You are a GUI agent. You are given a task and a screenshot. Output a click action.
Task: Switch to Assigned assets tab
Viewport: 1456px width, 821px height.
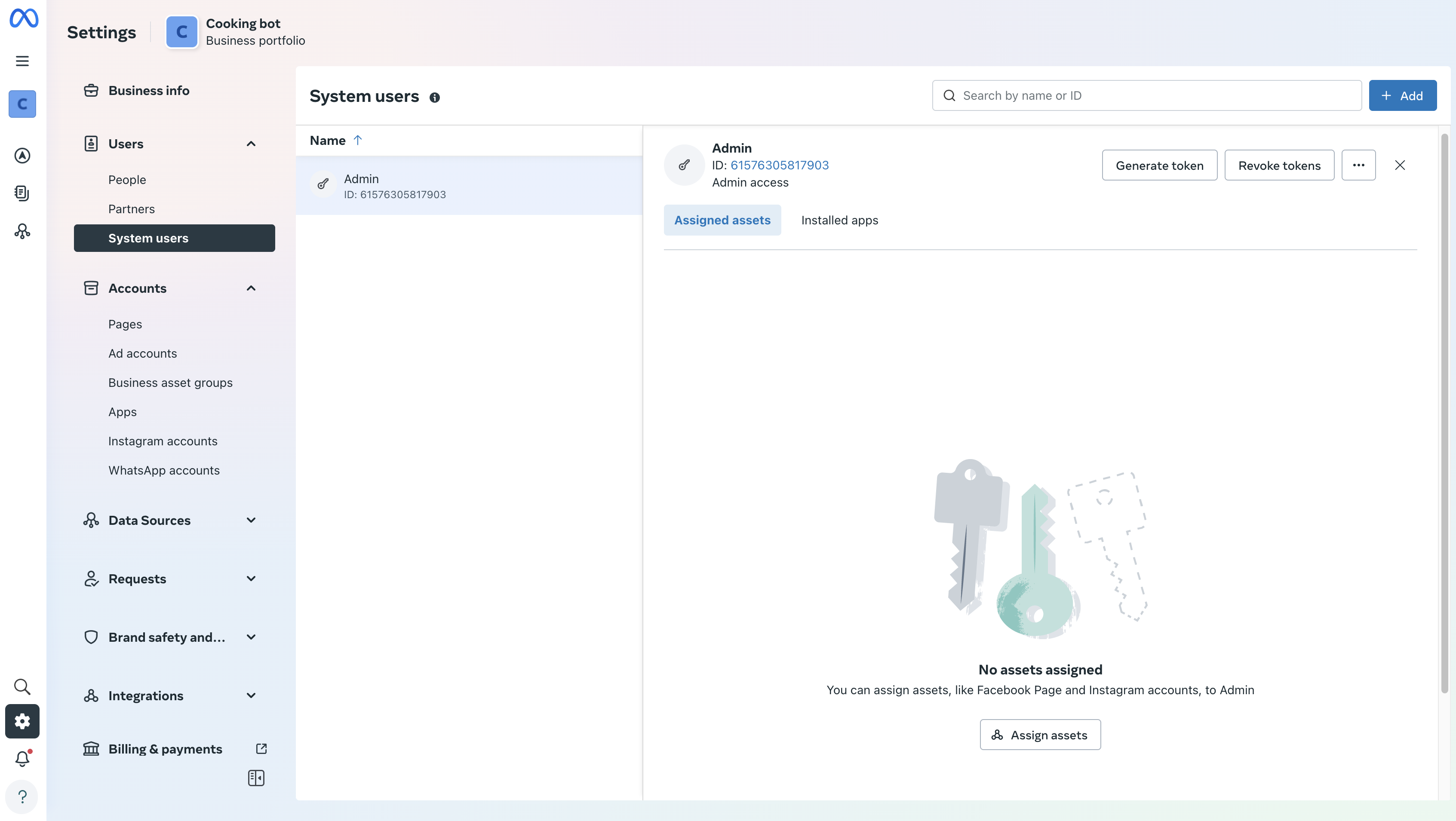tap(722, 220)
